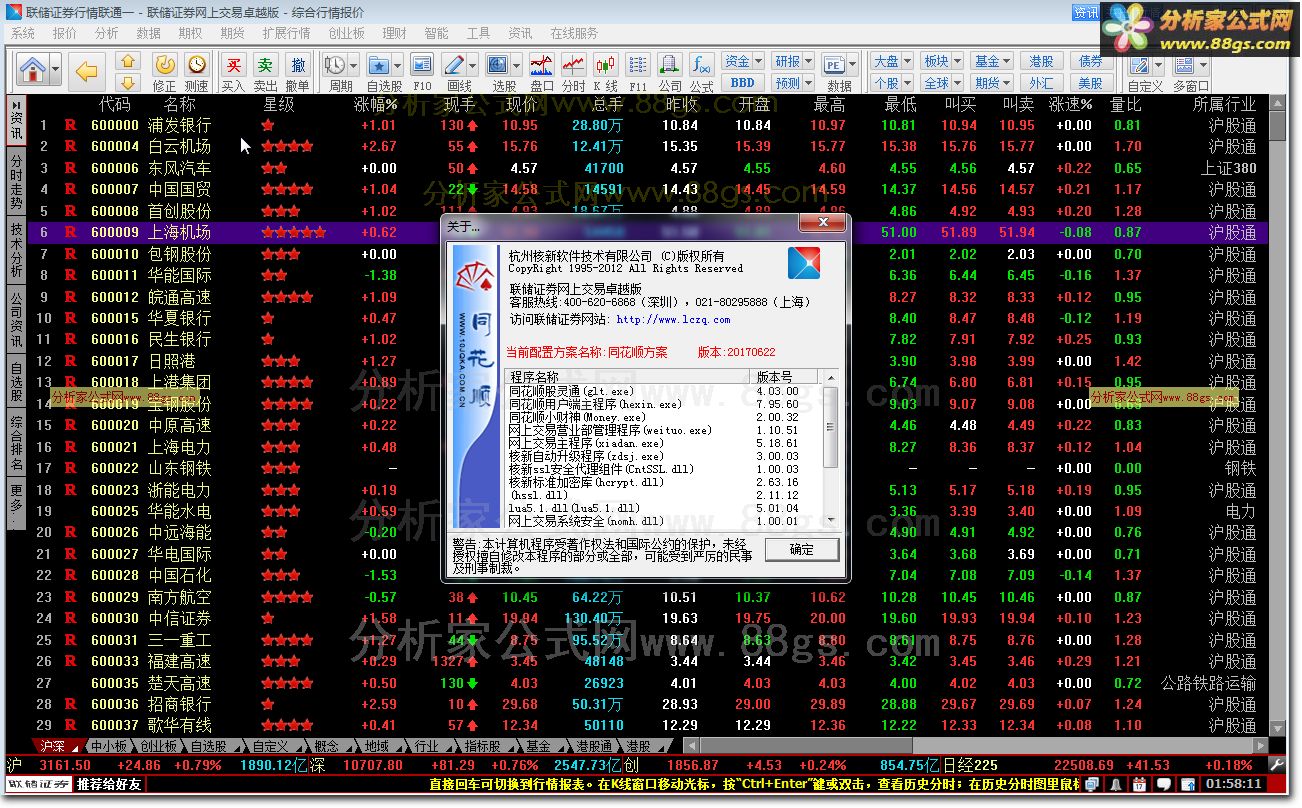
Task: Click the 撤单 cancel order icon
Action: point(298,64)
